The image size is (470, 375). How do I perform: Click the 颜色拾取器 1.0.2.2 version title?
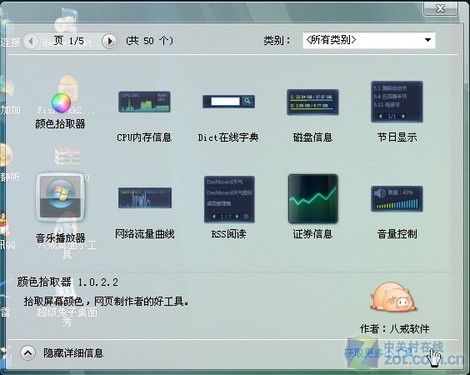68,282
